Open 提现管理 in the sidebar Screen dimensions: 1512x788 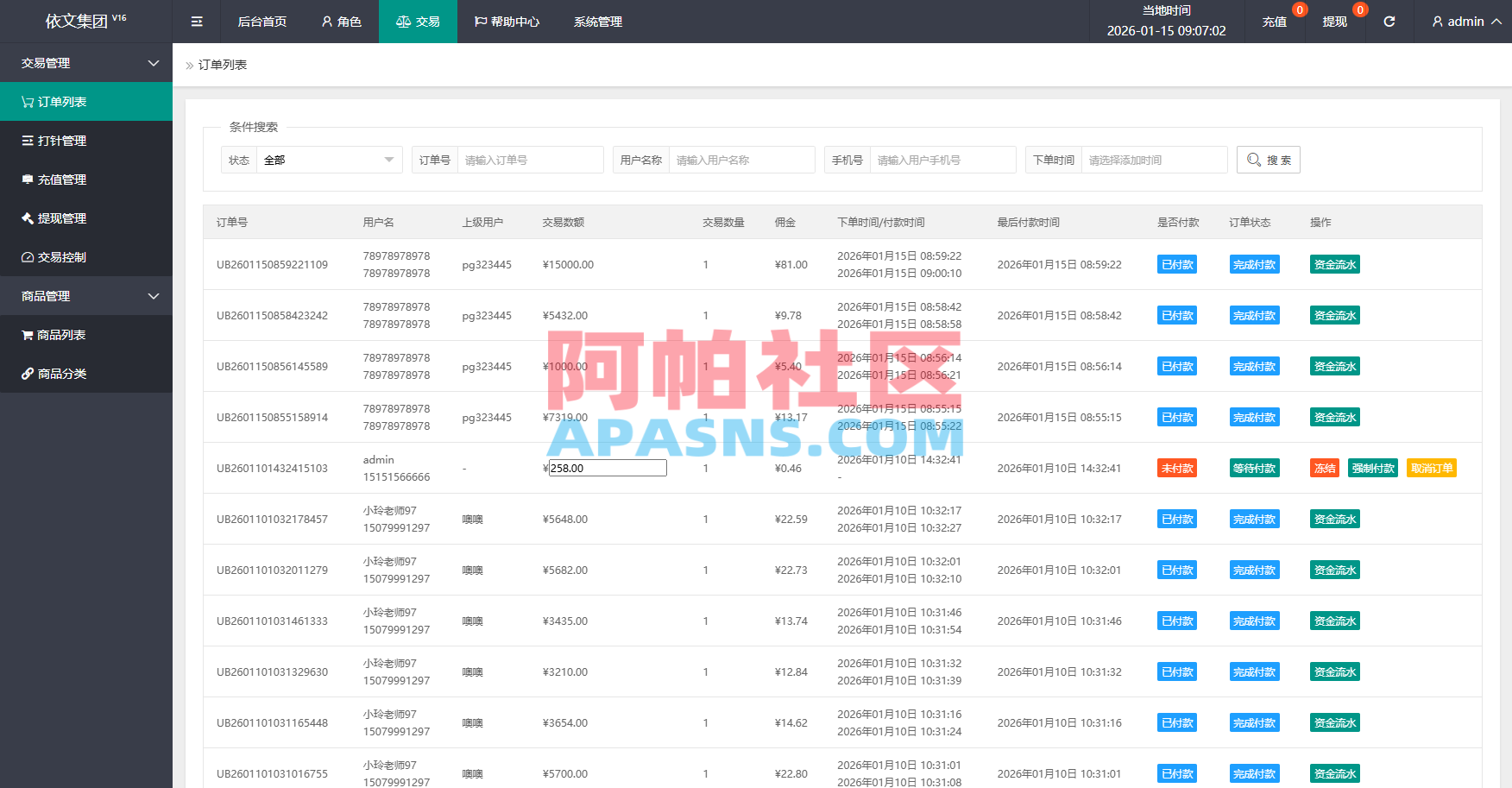click(x=86, y=218)
